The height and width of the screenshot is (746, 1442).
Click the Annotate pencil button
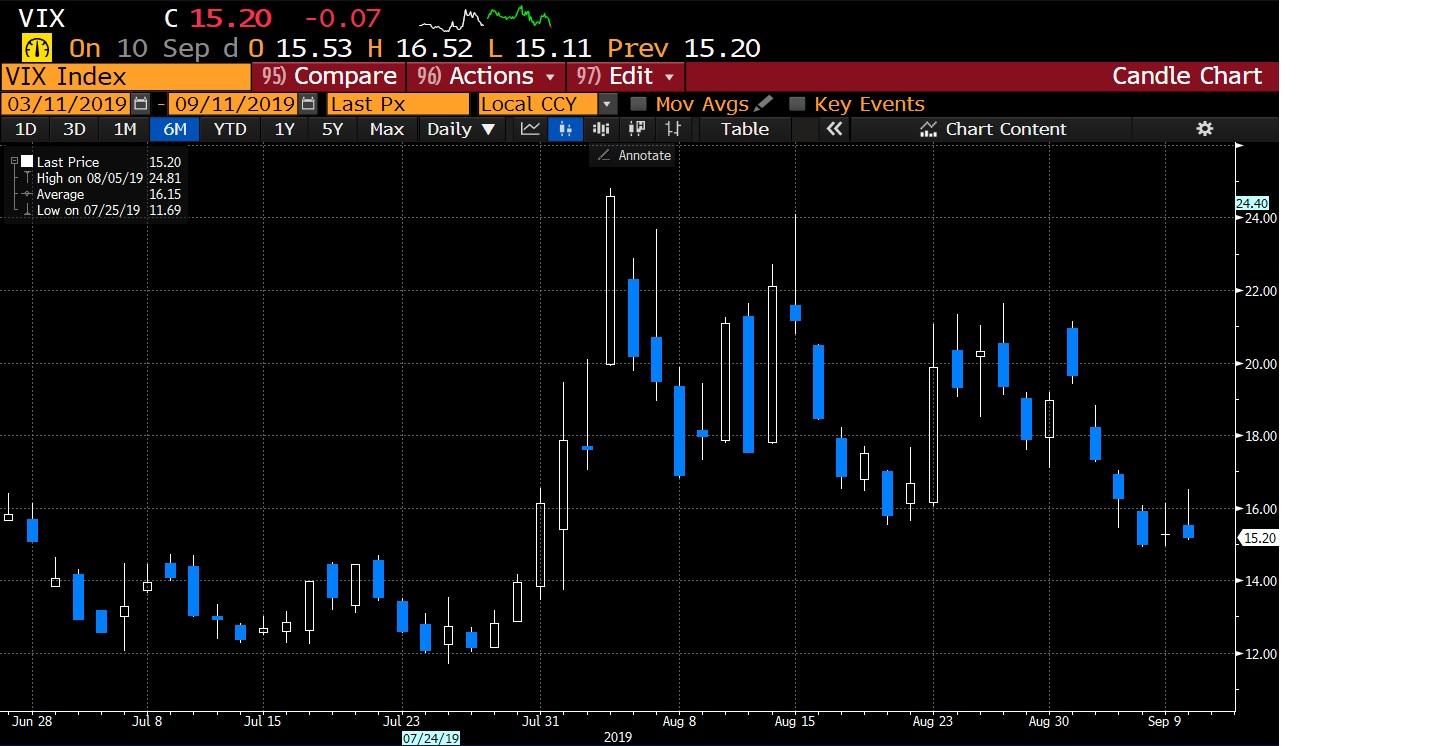tap(633, 155)
